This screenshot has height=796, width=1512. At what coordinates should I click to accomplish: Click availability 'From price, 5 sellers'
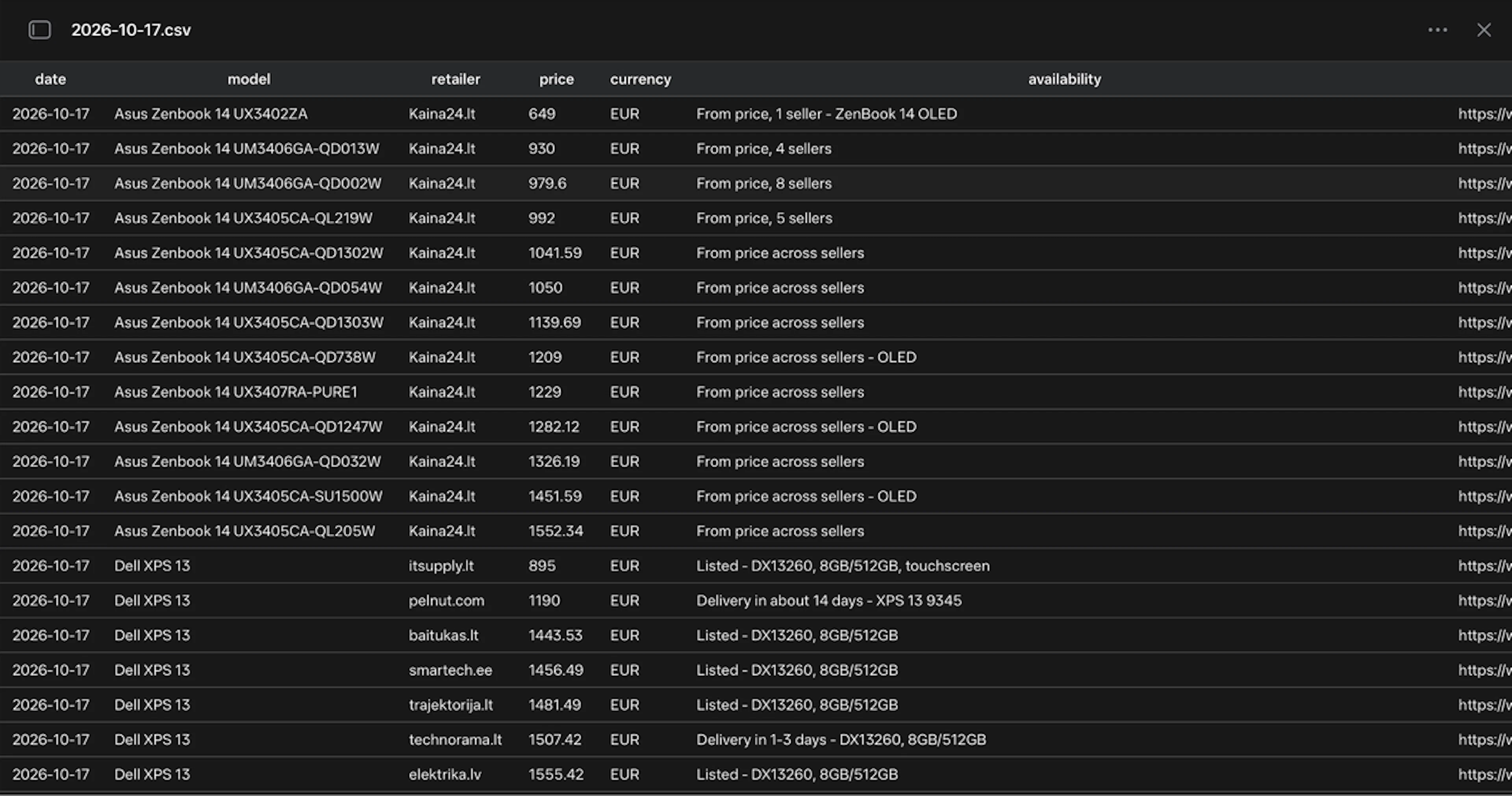764,218
